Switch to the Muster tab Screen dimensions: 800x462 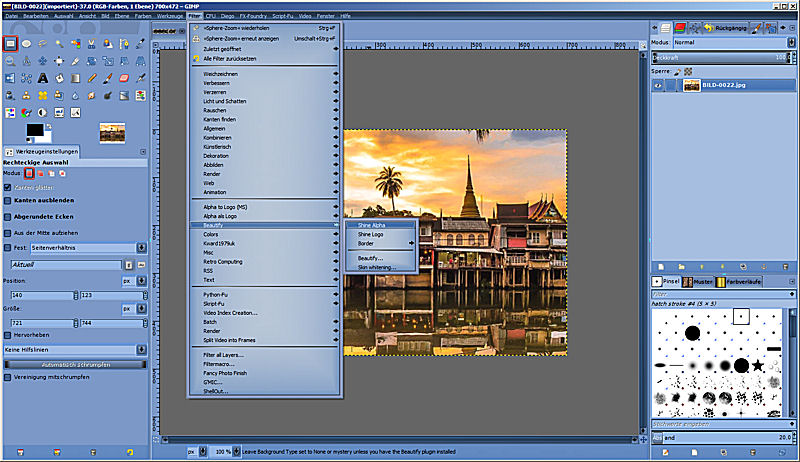pyautogui.click(x=698, y=281)
